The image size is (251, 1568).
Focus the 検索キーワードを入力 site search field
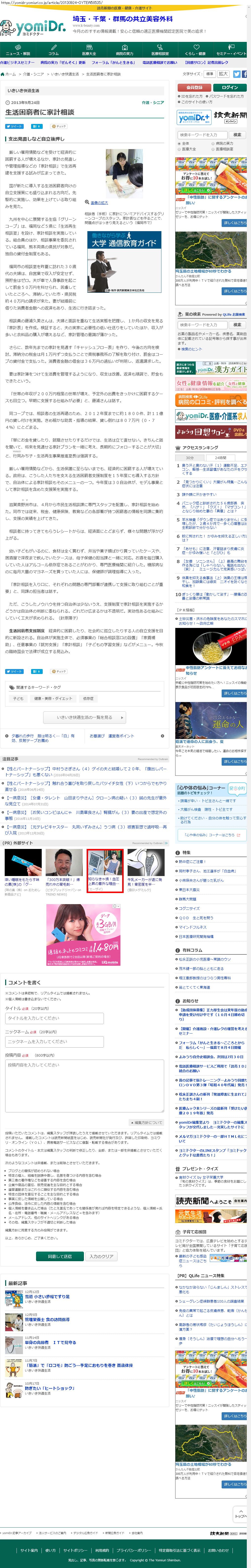pos(202,135)
